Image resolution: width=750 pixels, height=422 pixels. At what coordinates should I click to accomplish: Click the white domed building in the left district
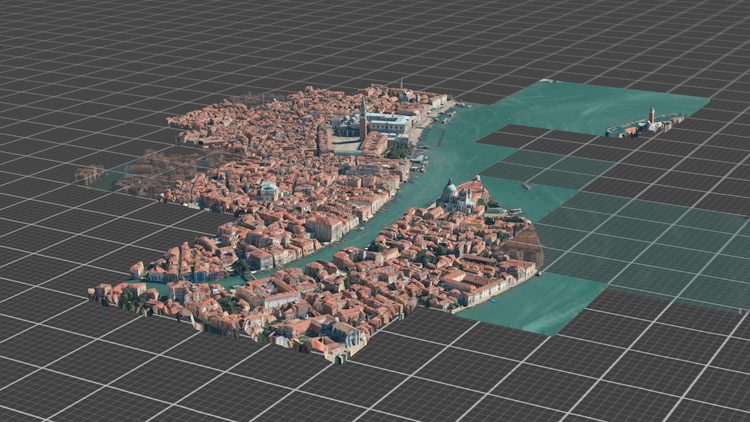click(x=268, y=189)
